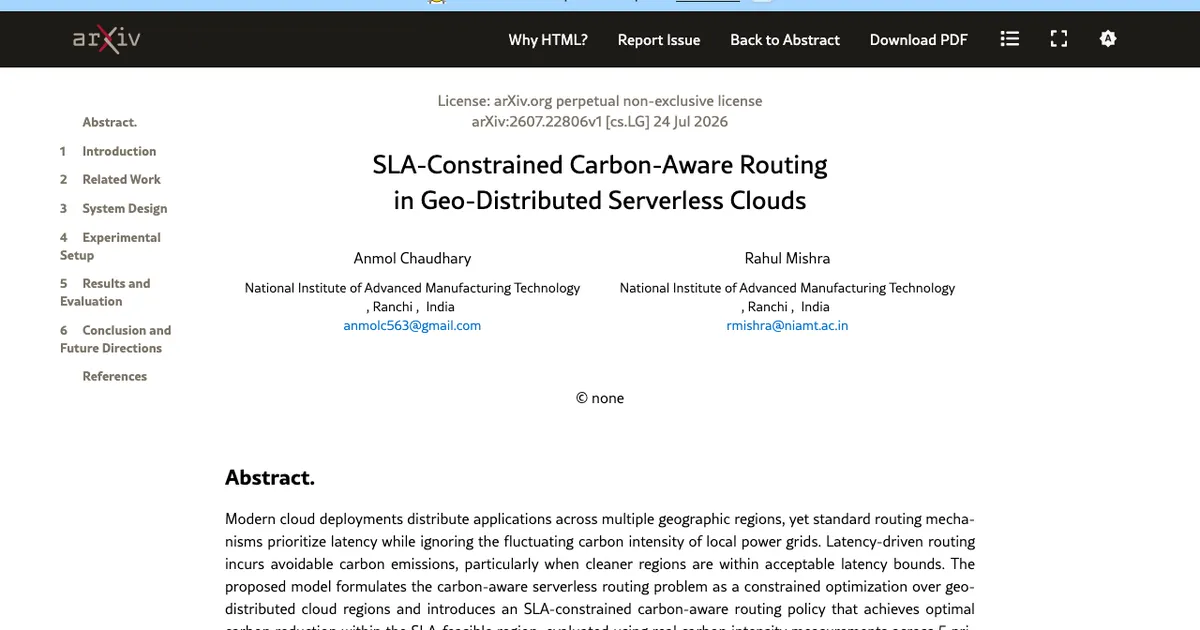Jump to 6 Conclusion and Future Directions

pos(115,339)
